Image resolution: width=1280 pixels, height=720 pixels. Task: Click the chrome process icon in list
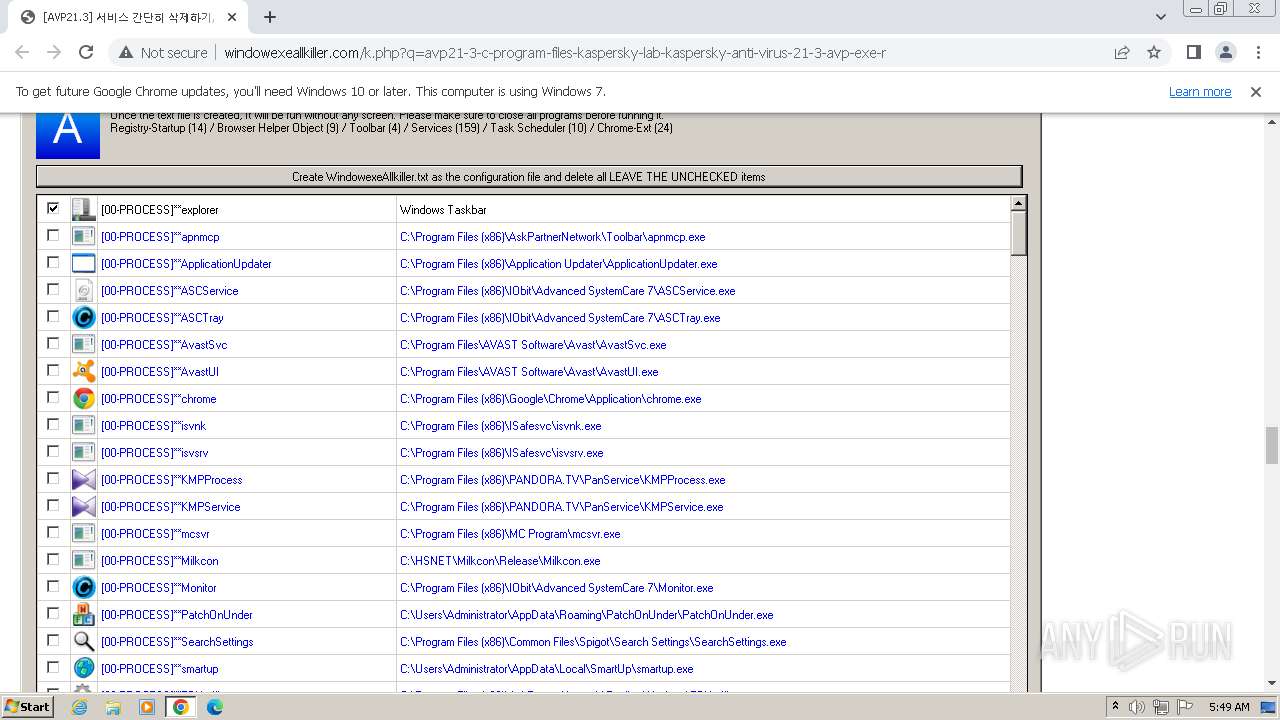(84, 399)
